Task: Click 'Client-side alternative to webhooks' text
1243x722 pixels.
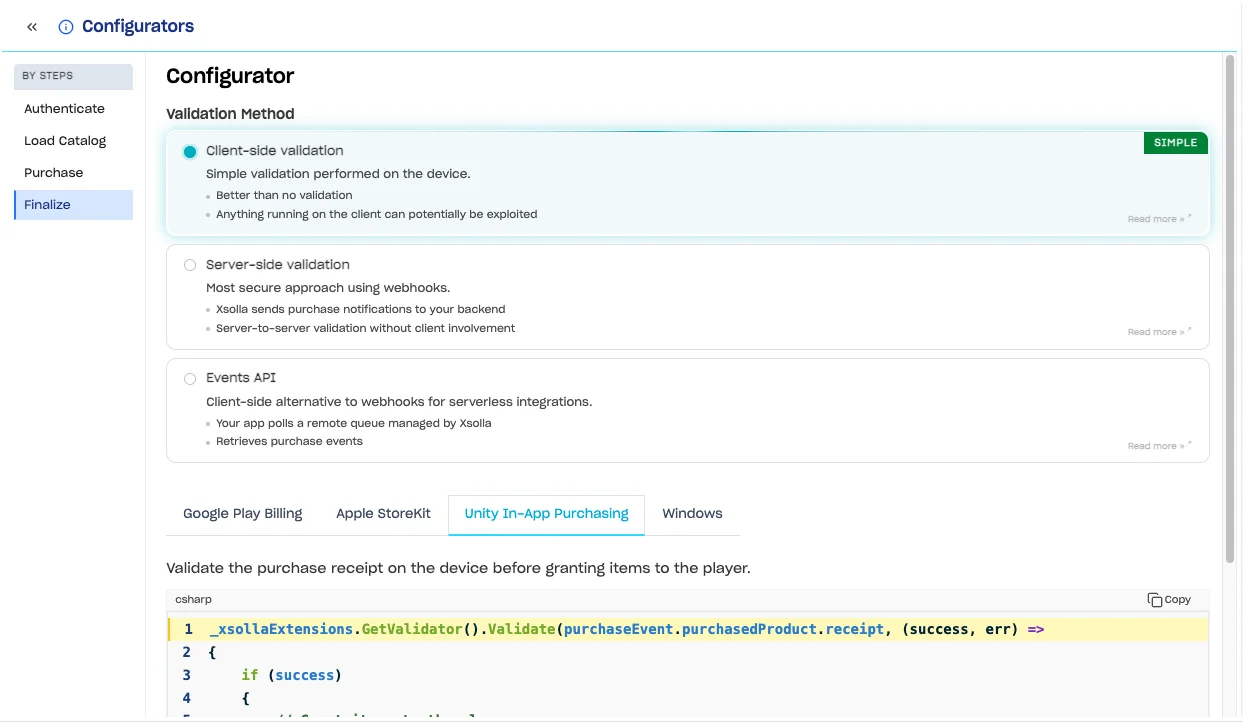Action: [x=399, y=402]
